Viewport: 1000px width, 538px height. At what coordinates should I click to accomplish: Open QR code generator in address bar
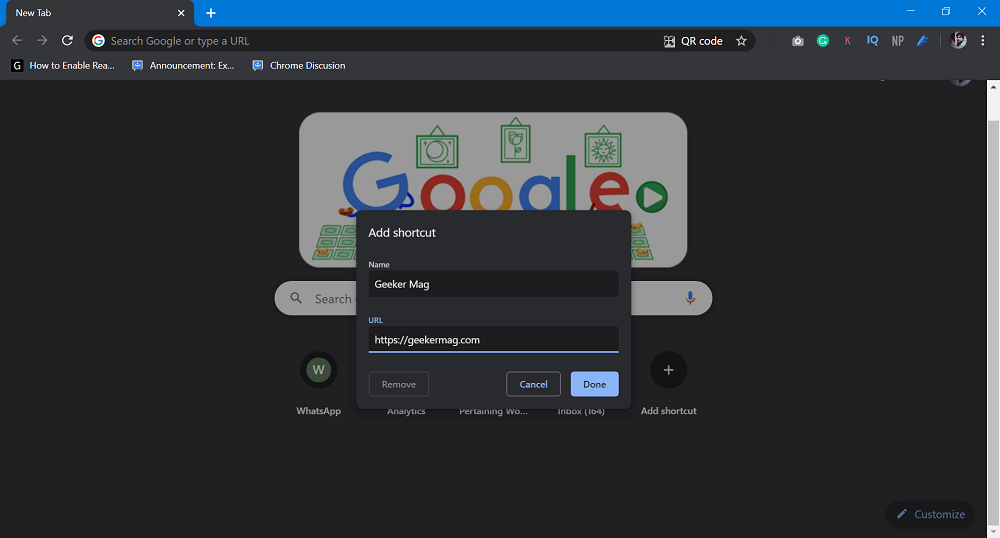693,41
